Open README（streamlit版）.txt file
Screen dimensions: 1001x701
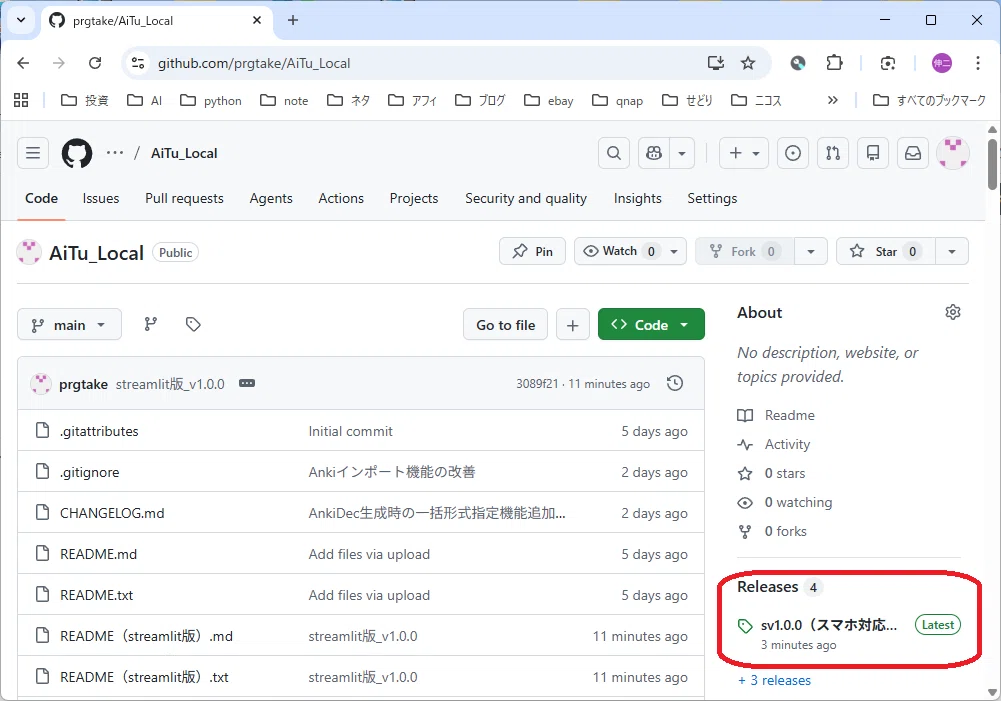[x=144, y=677]
